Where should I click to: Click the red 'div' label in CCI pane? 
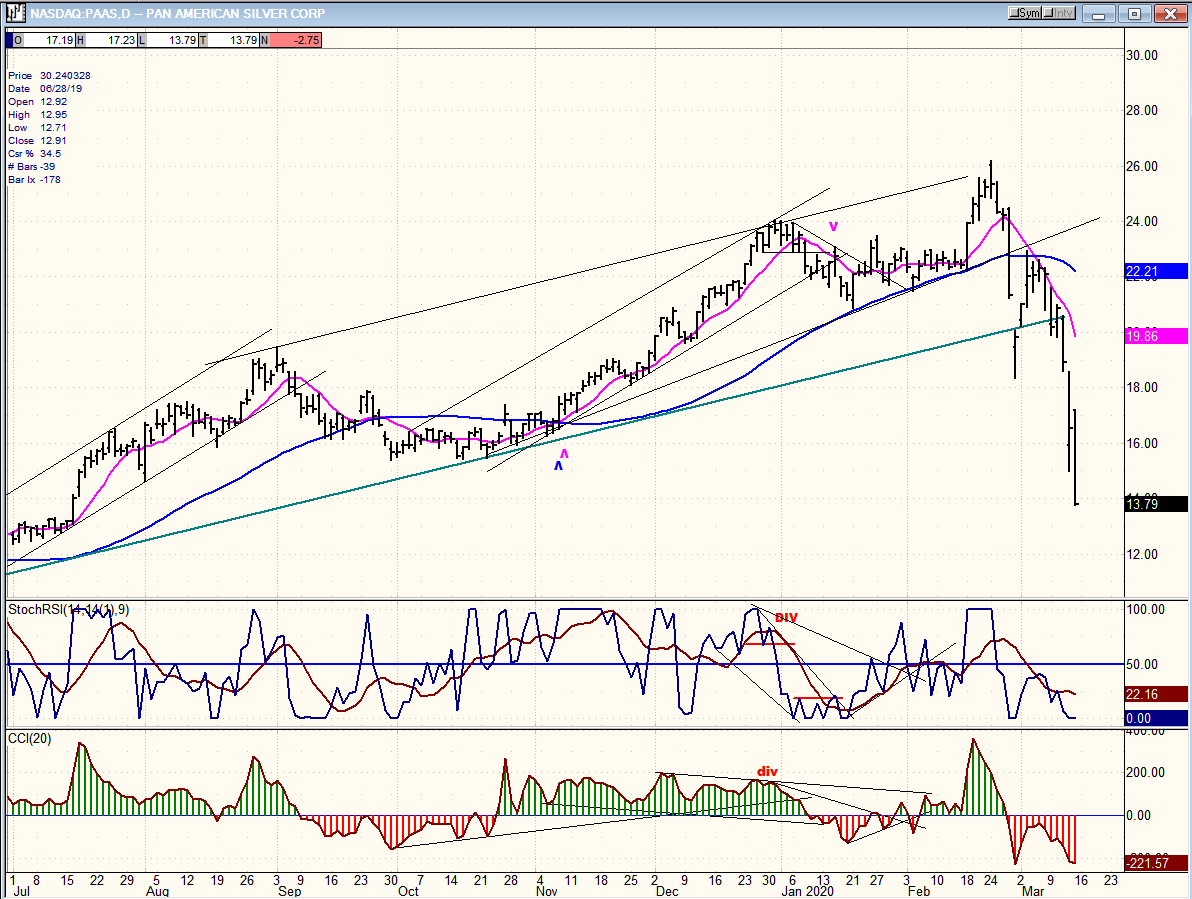[x=767, y=772]
